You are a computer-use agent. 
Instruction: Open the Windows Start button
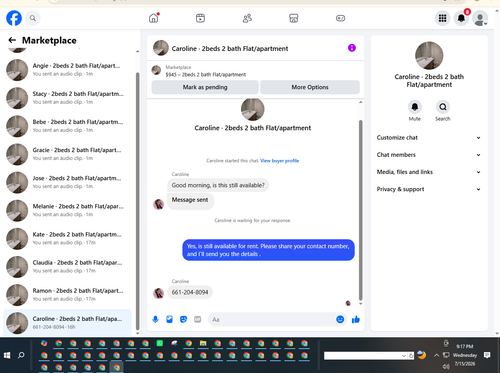[x=7, y=355]
